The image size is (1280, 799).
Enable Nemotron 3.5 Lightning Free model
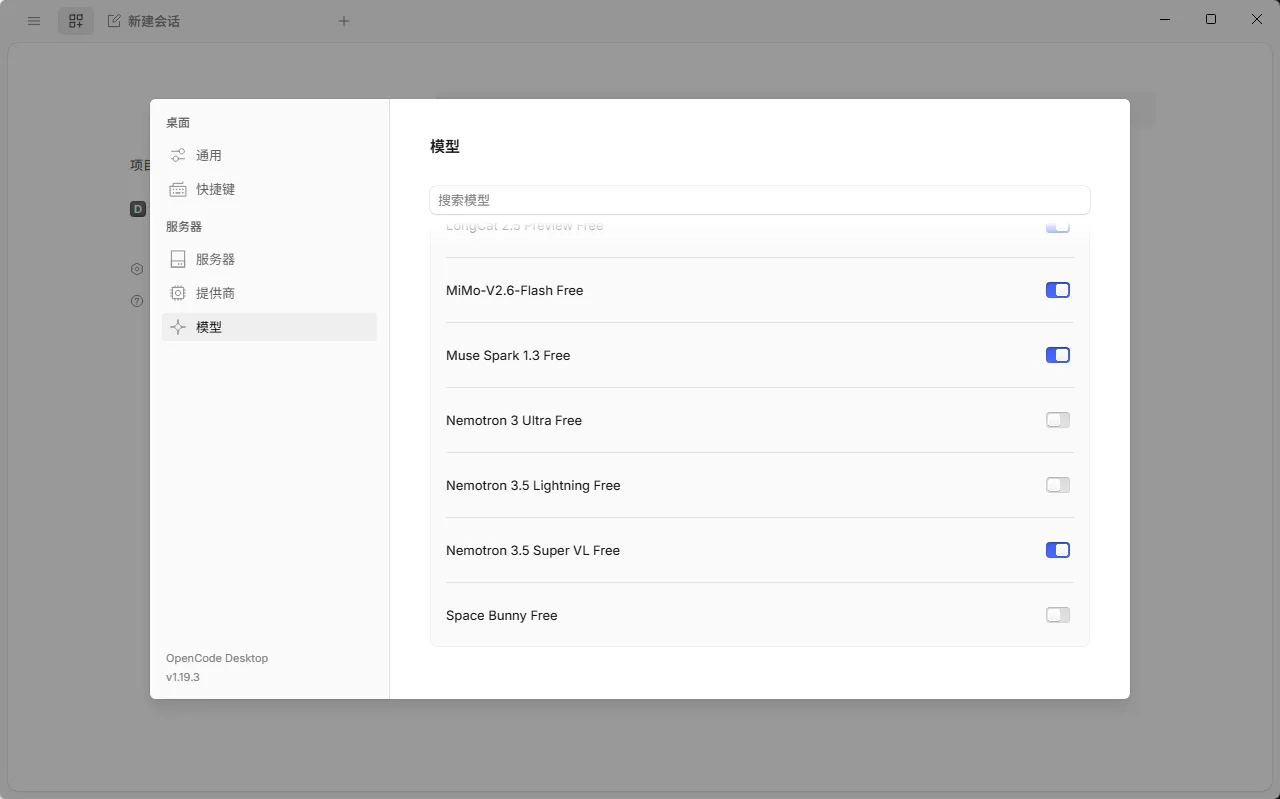[x=1058, y=485]
